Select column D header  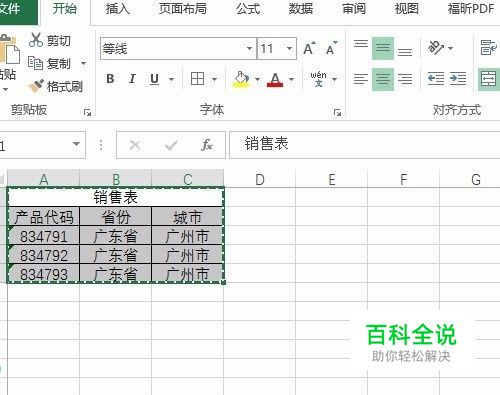click(x=260, y=179)
